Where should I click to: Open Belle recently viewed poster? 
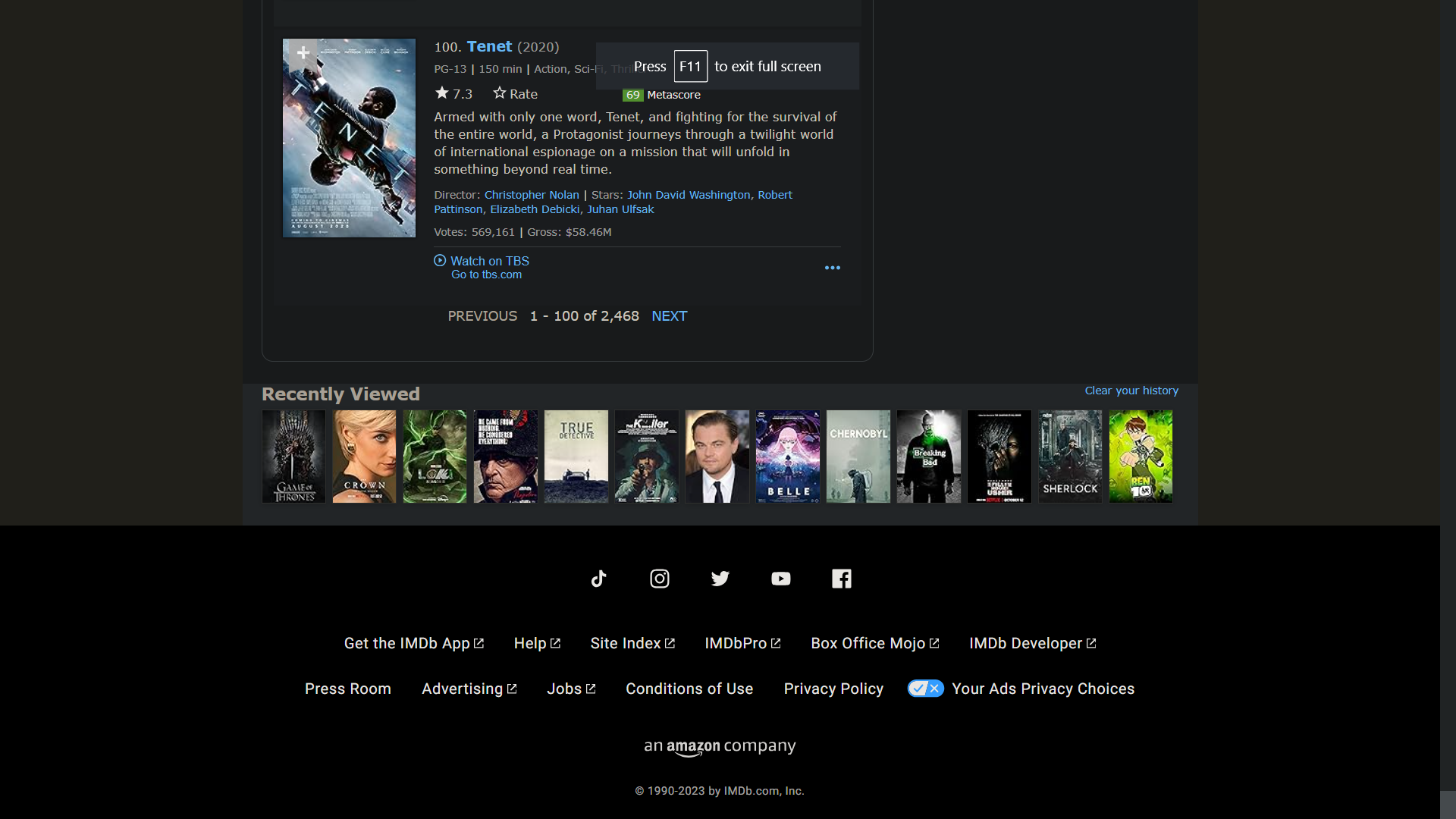coord(787,457)
